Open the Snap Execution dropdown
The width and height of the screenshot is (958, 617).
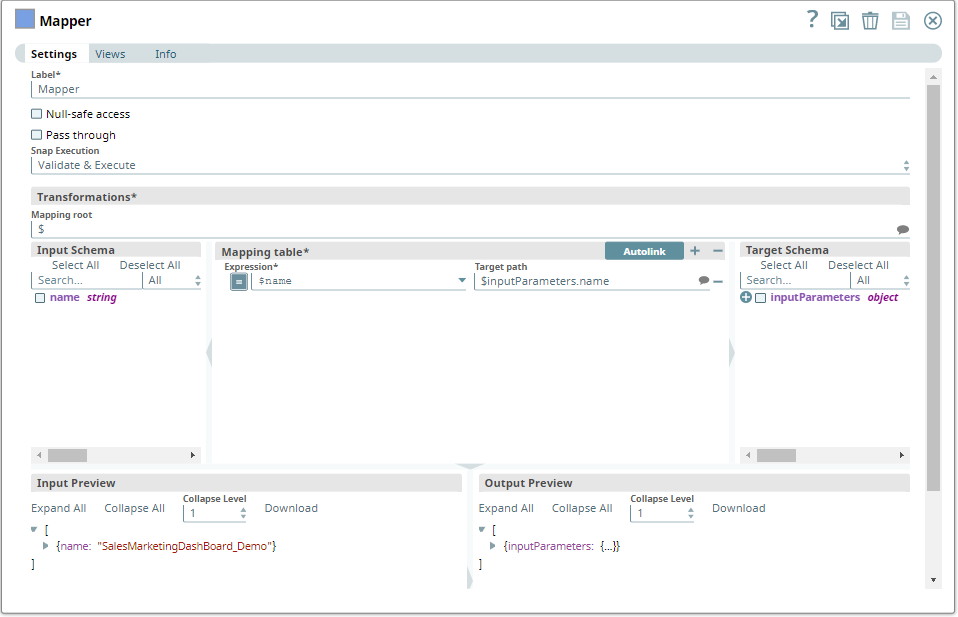coord(470,166)
